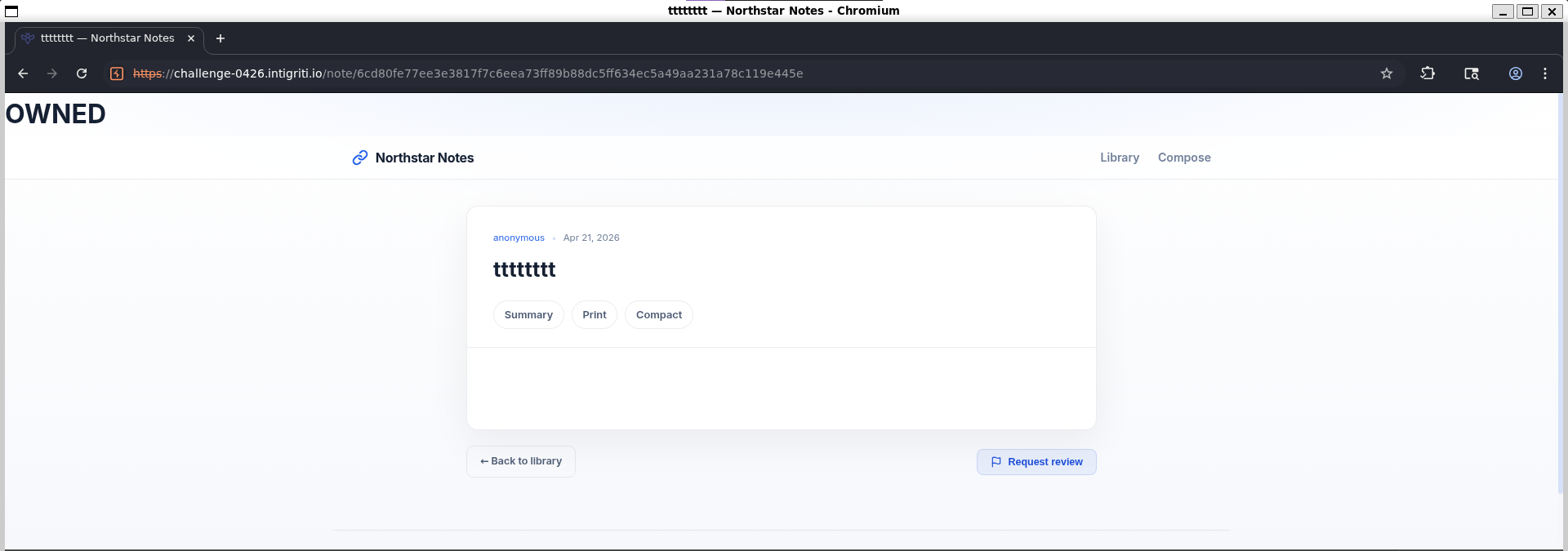Go back with the browser back arrow

pos(23,73)
